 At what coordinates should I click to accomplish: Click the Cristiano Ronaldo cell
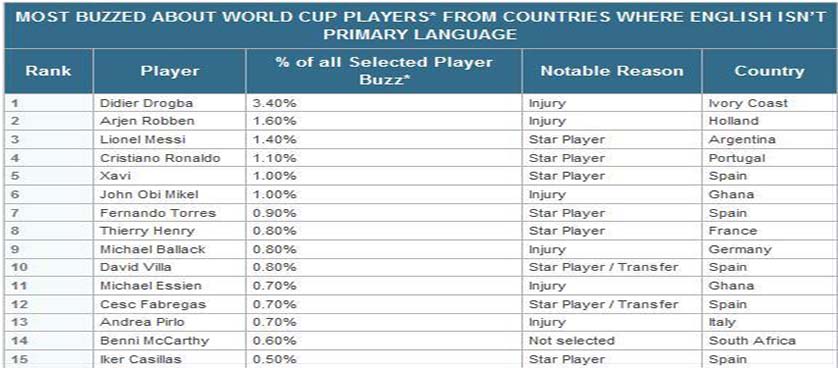[169, 158]
